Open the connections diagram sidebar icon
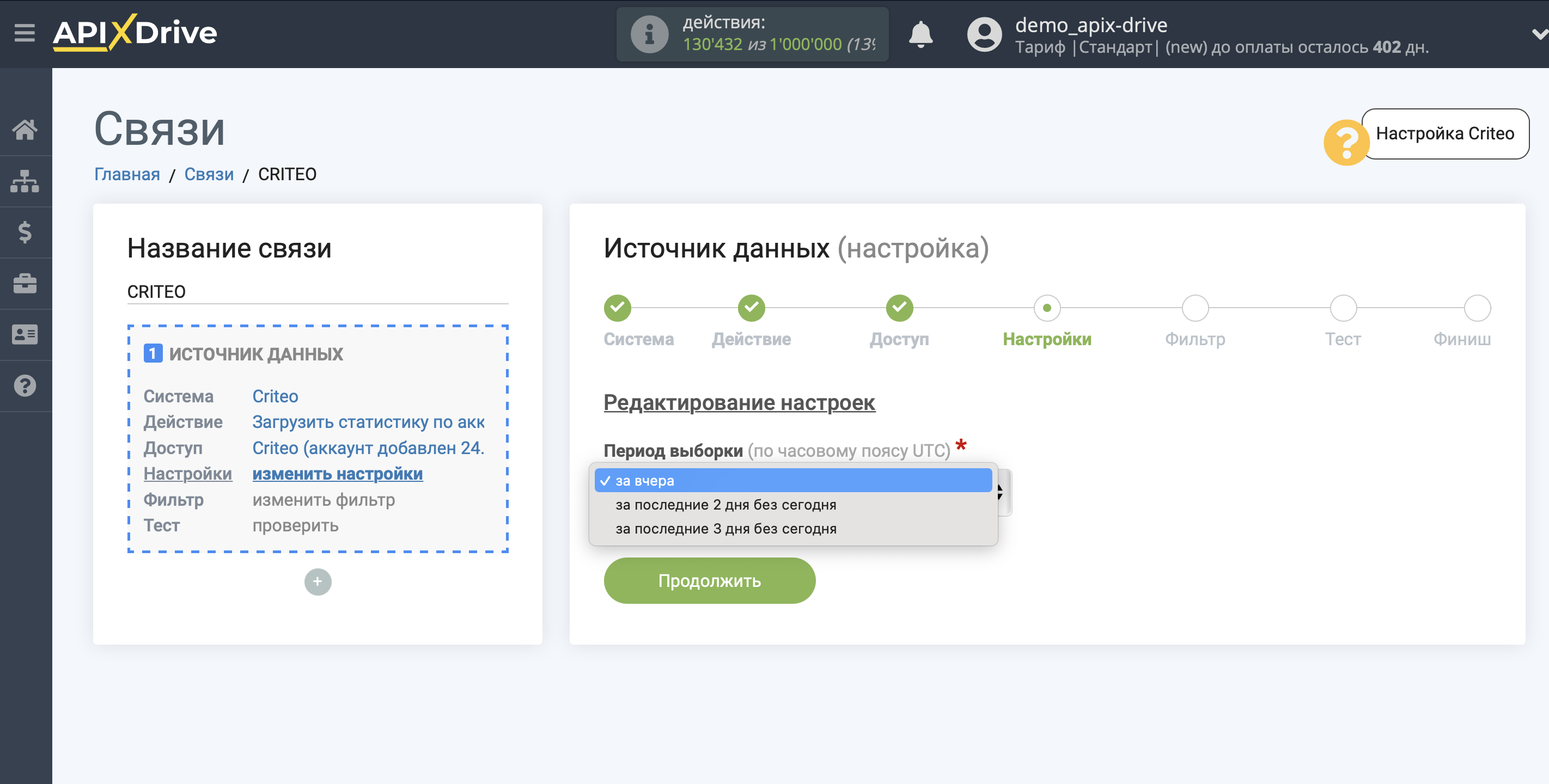Viewport: 1549px width, 784px height. click(x=25, y=181)
